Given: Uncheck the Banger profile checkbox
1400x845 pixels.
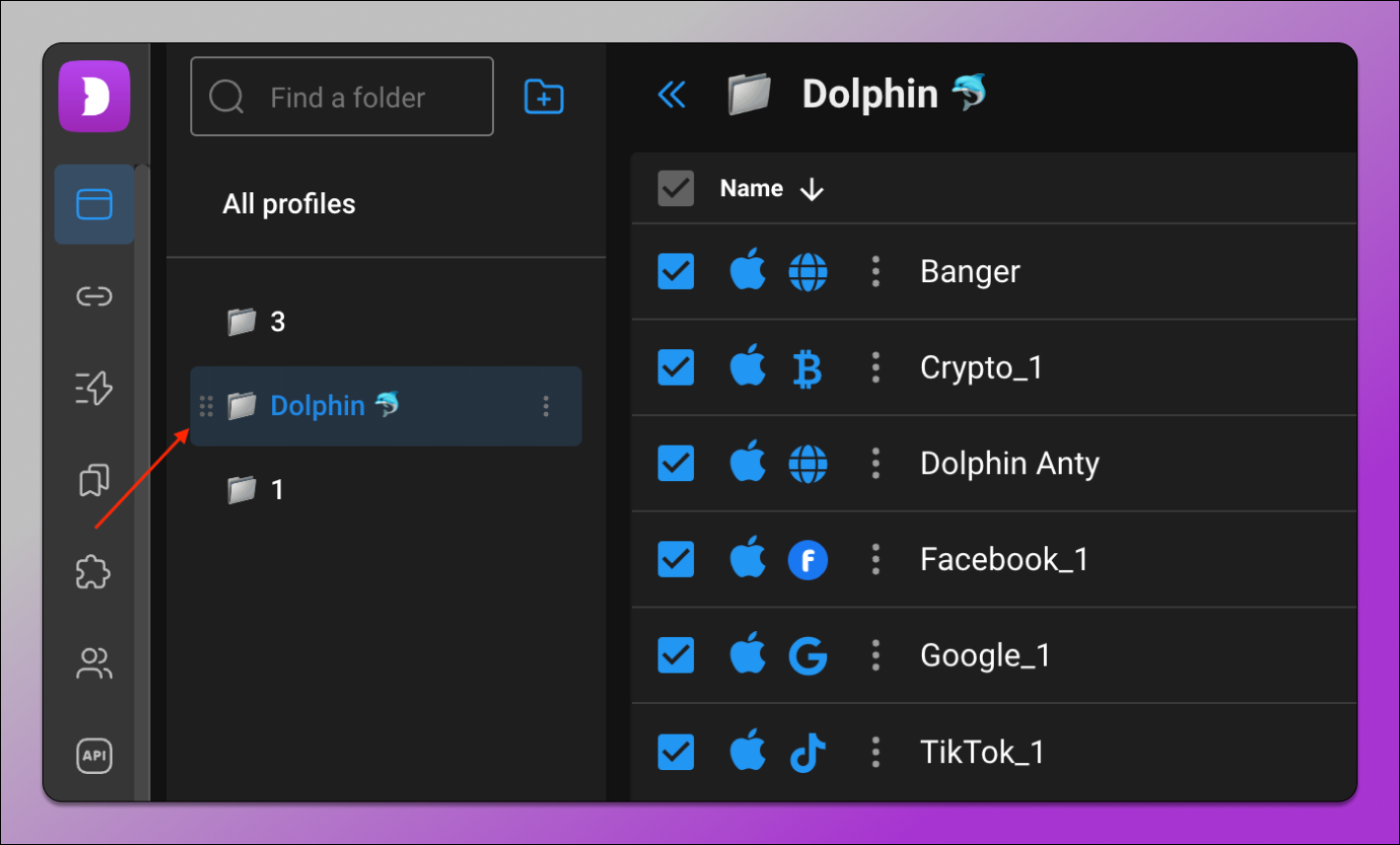Looking at the screenshot, I should point(676,271).
